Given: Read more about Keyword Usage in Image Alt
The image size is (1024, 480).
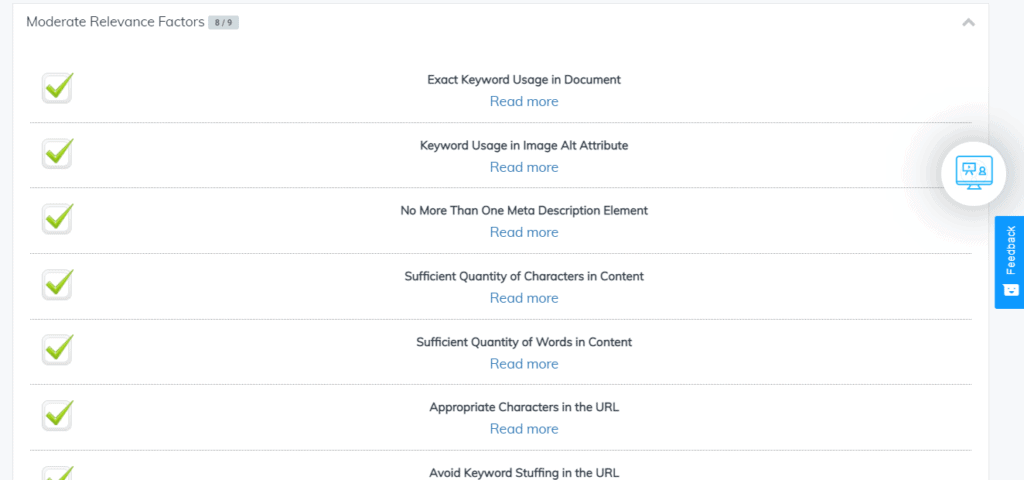Looking at the screenshot, I should [x=524, y=167].
